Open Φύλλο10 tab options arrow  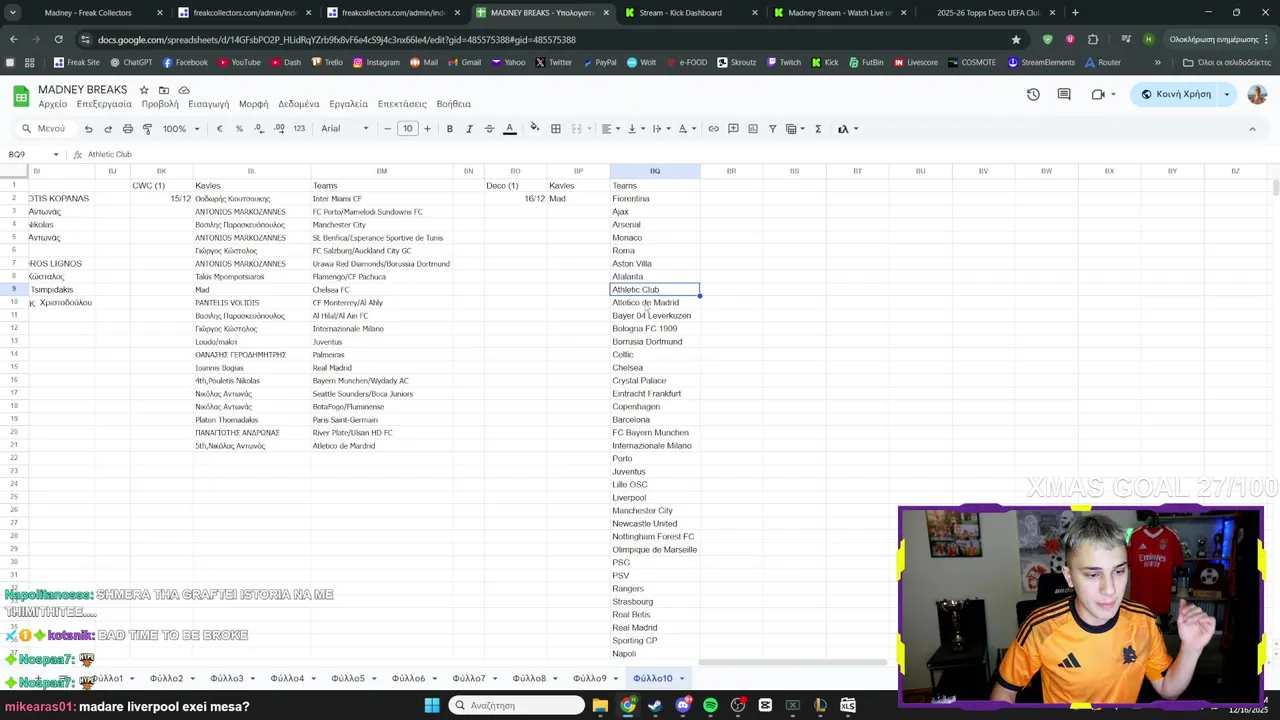tap(682, 679)
